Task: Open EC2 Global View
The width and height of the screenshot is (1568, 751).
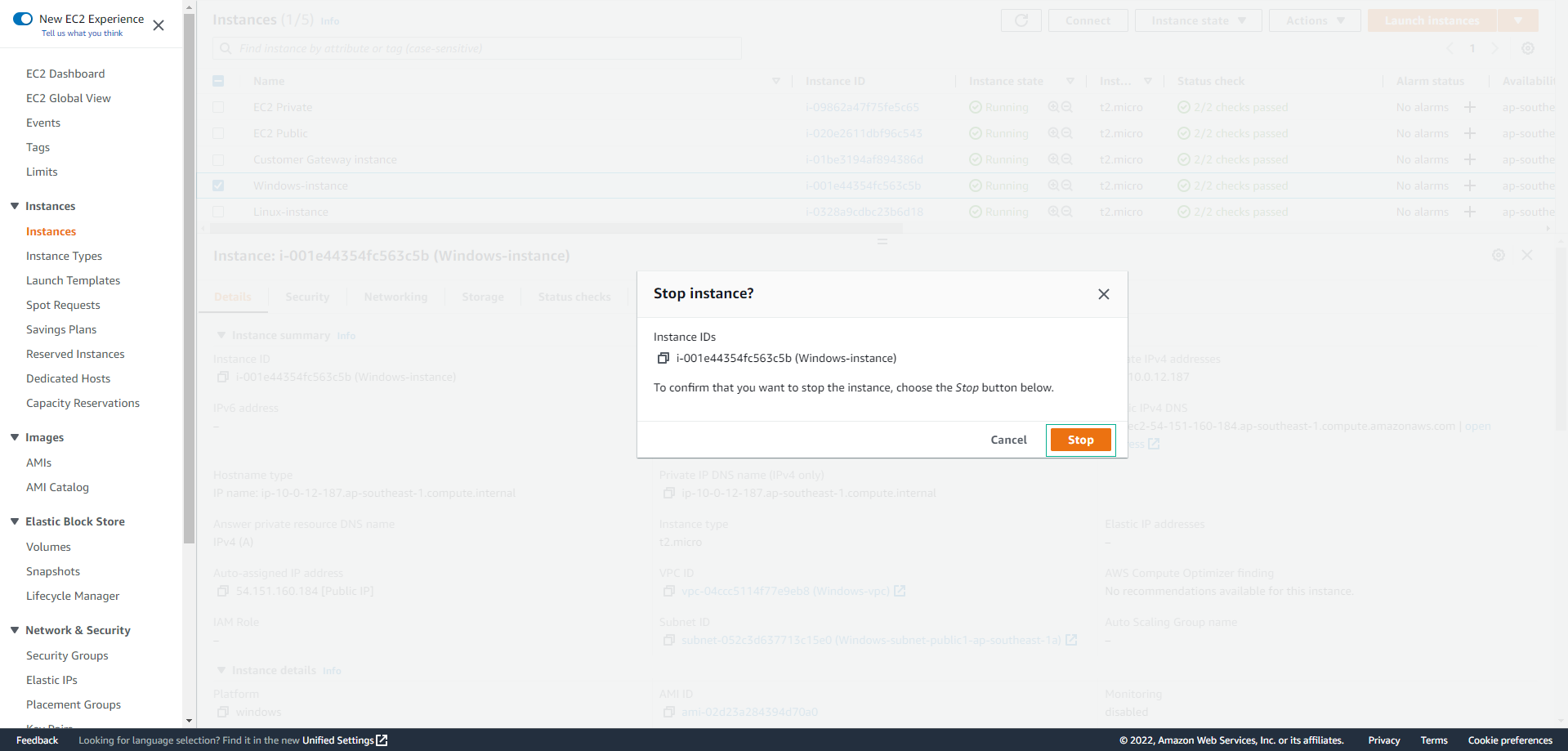Action: coord(69,98)
